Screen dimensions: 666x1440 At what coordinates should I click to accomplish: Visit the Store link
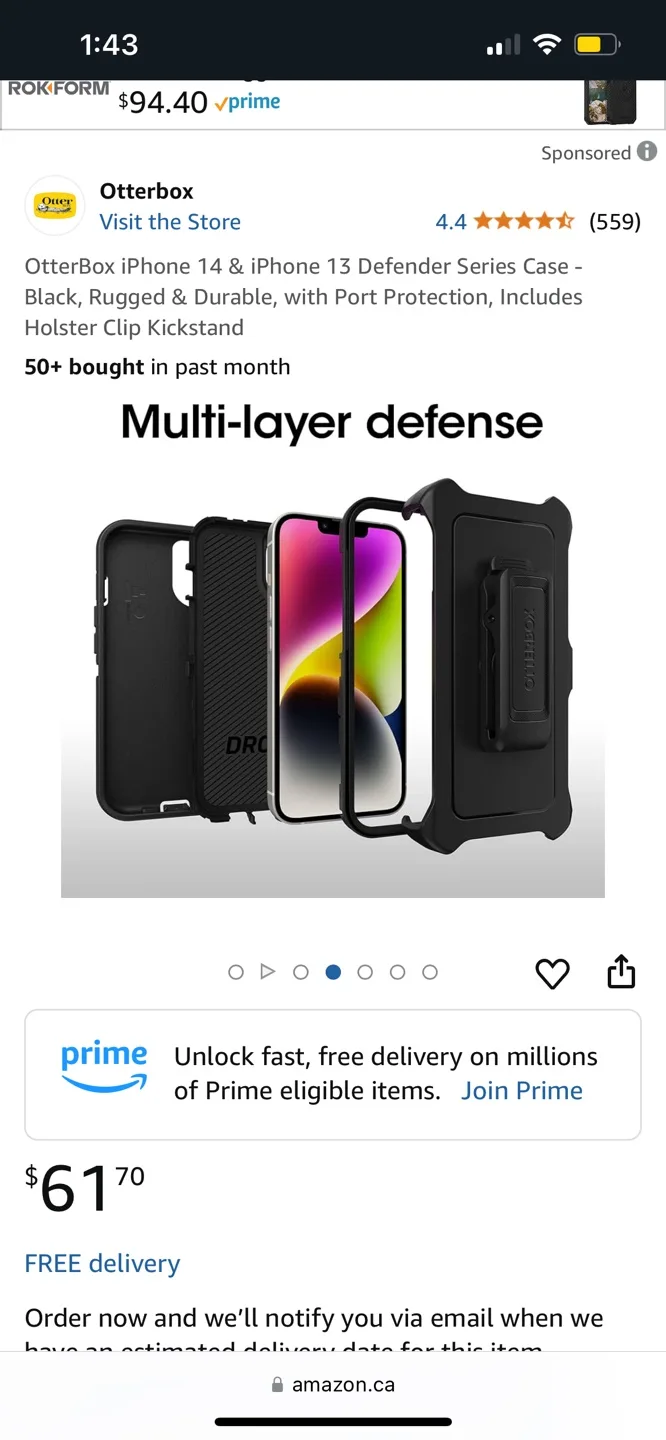click(x=170, y=222)
